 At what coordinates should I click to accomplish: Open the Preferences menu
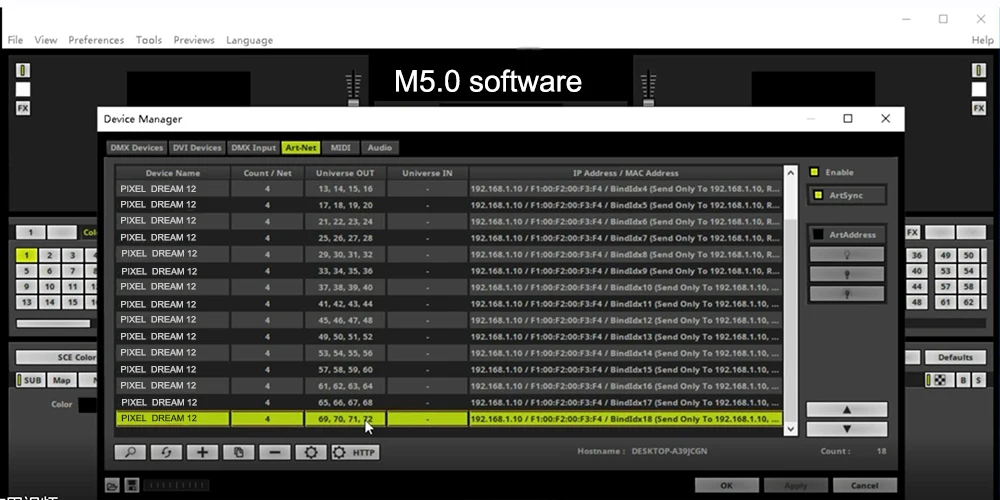click(96, 40)
